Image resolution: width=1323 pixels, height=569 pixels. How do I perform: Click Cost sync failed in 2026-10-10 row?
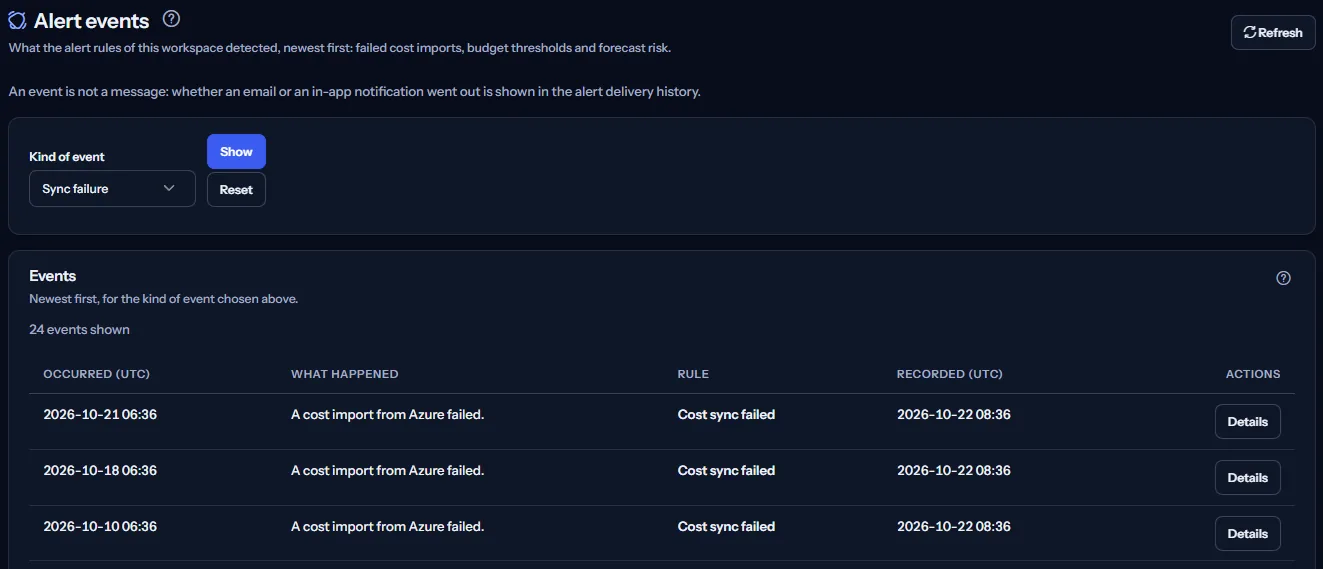pyautogui.click(x=726, y=526)
